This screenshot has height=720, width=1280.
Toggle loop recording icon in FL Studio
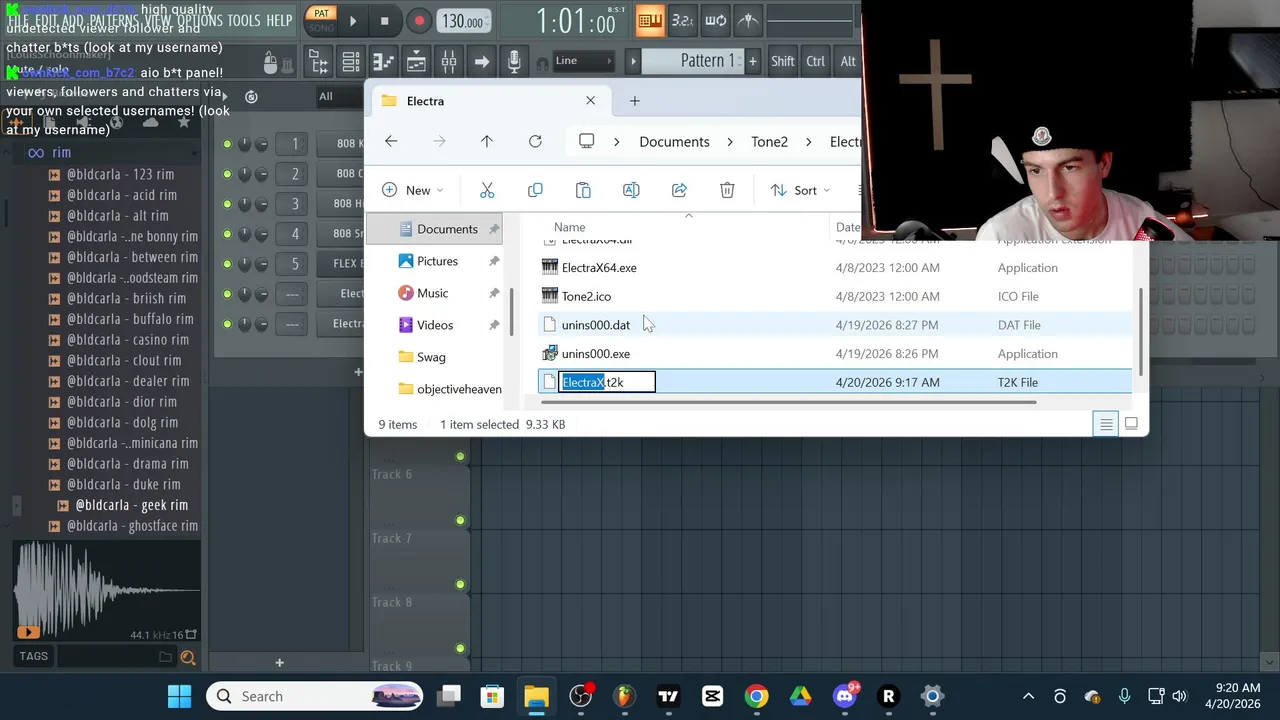click(x=715, y=20)
